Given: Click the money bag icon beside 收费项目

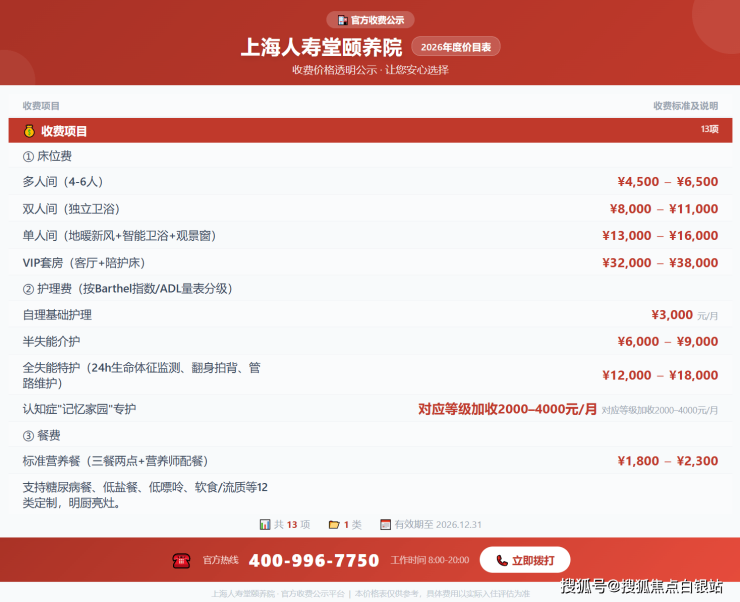Looking at the screenshot, I should point(29,131).
